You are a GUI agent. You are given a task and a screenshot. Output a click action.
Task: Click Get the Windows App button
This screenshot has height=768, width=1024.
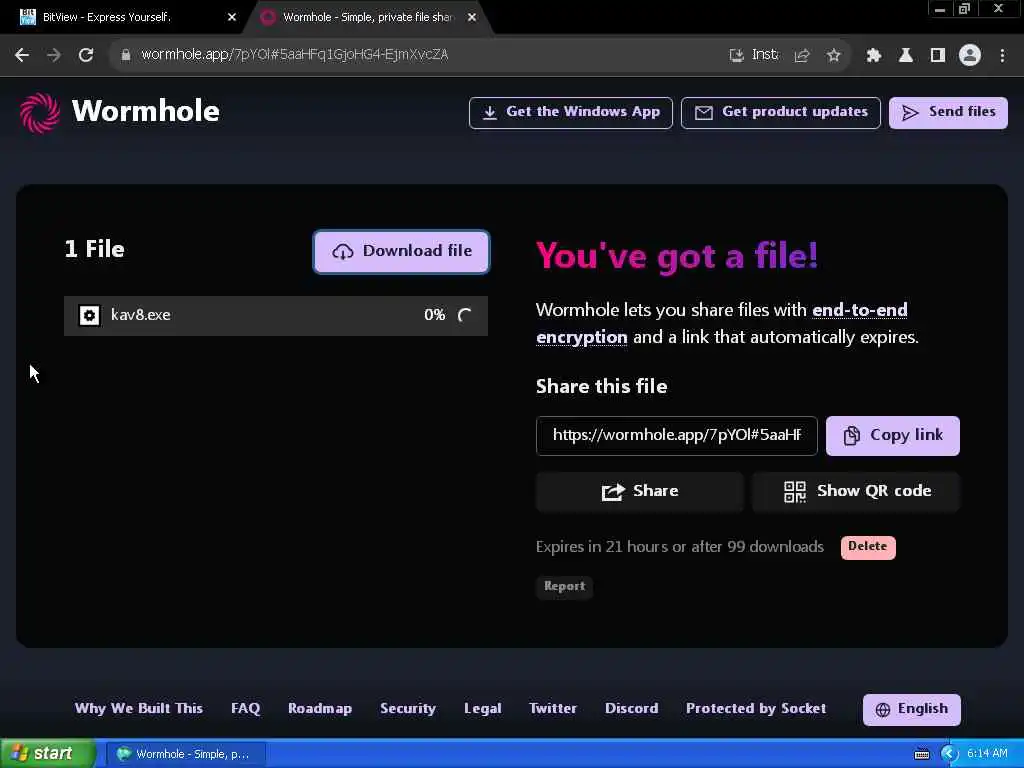[x=571, y=112]
